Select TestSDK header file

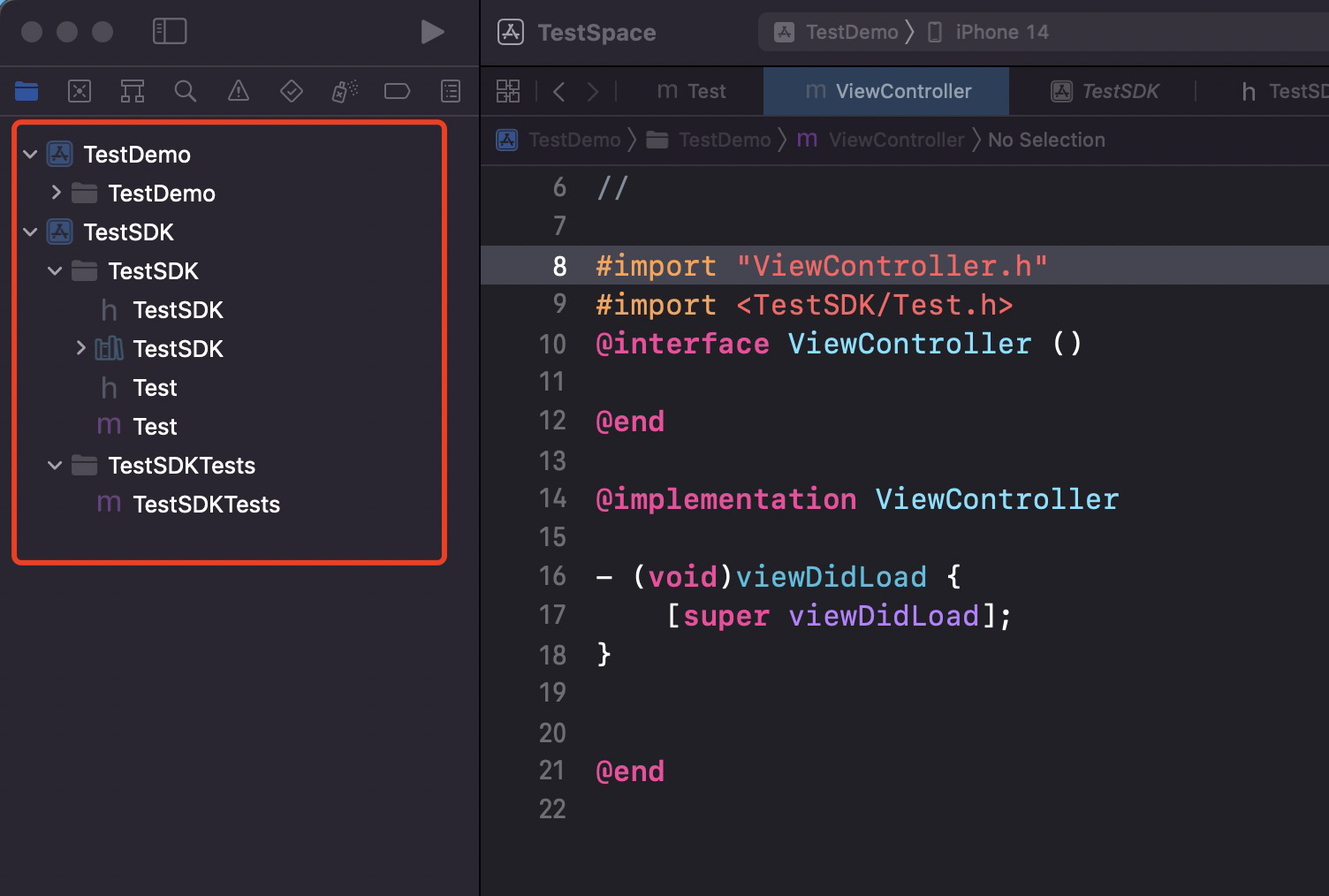click(x=178, y=310)
